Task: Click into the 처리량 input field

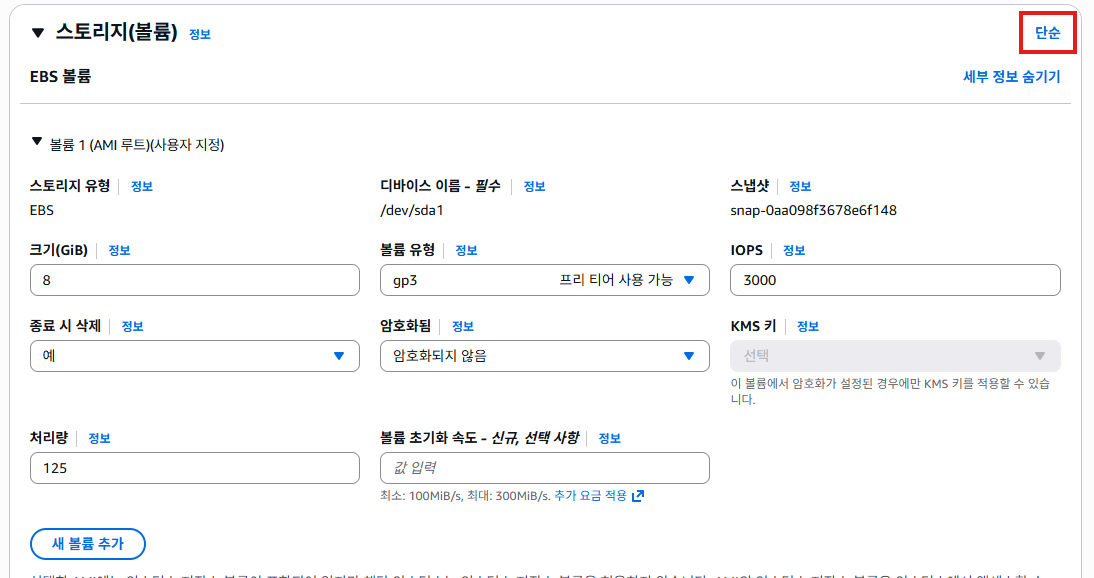Action: pyautogui.click(x=195, y=468)
